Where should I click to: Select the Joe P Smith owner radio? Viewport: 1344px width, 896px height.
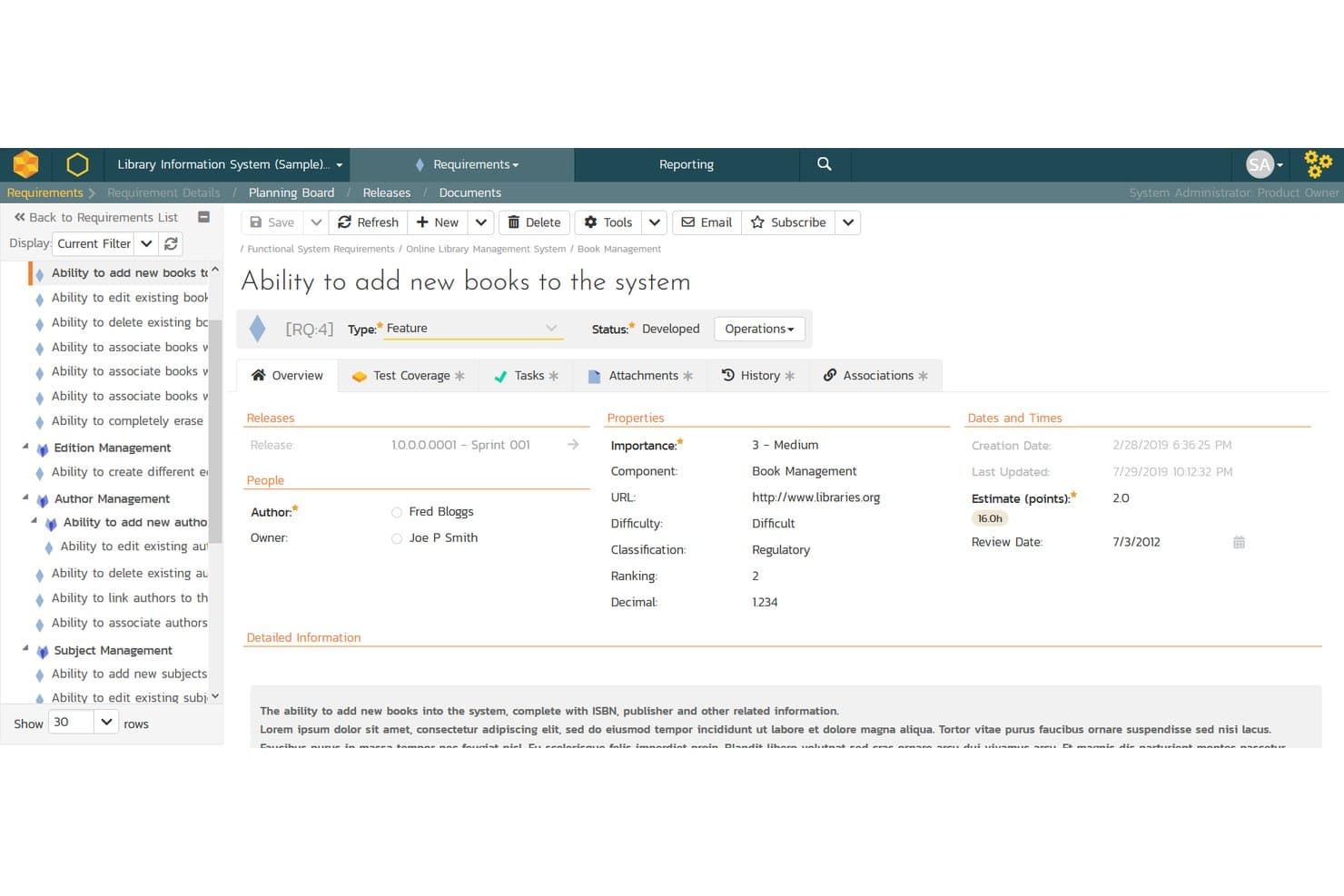pyautogui.click(x=397, y=538)
